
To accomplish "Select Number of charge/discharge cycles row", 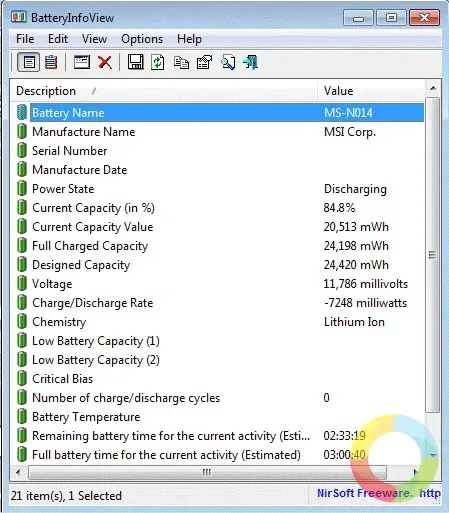I will click(x=220, y=398).
